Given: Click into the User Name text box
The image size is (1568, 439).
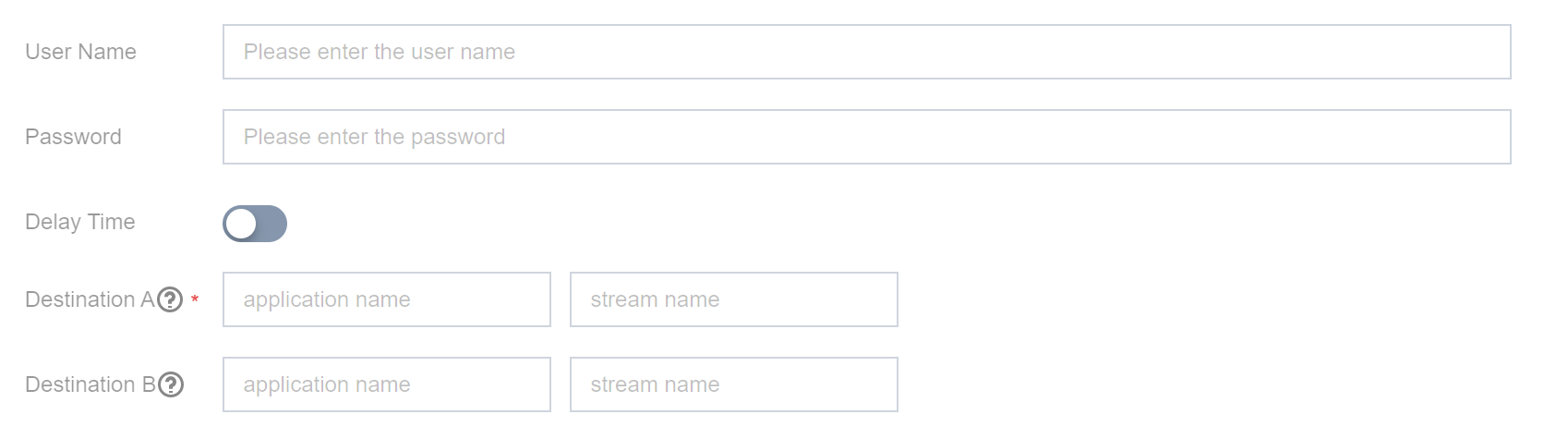Looking at the screenshot, I should pyautogui.click(x=866, y=52).
